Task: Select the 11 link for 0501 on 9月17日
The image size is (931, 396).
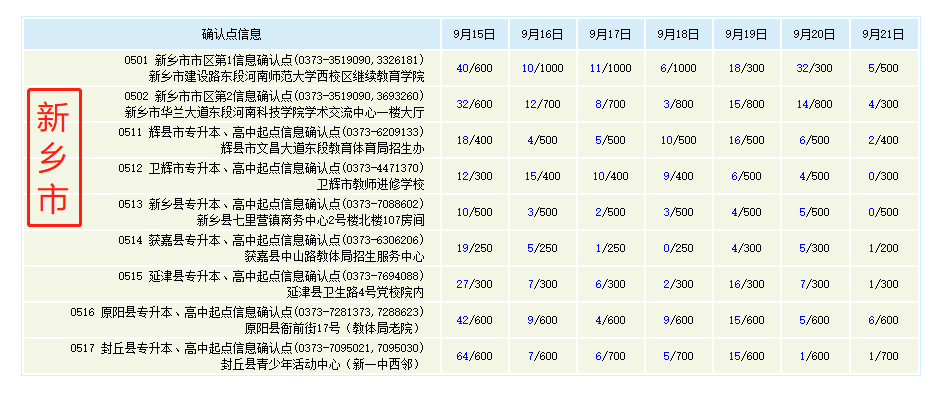Action: [x=596, y=68]
